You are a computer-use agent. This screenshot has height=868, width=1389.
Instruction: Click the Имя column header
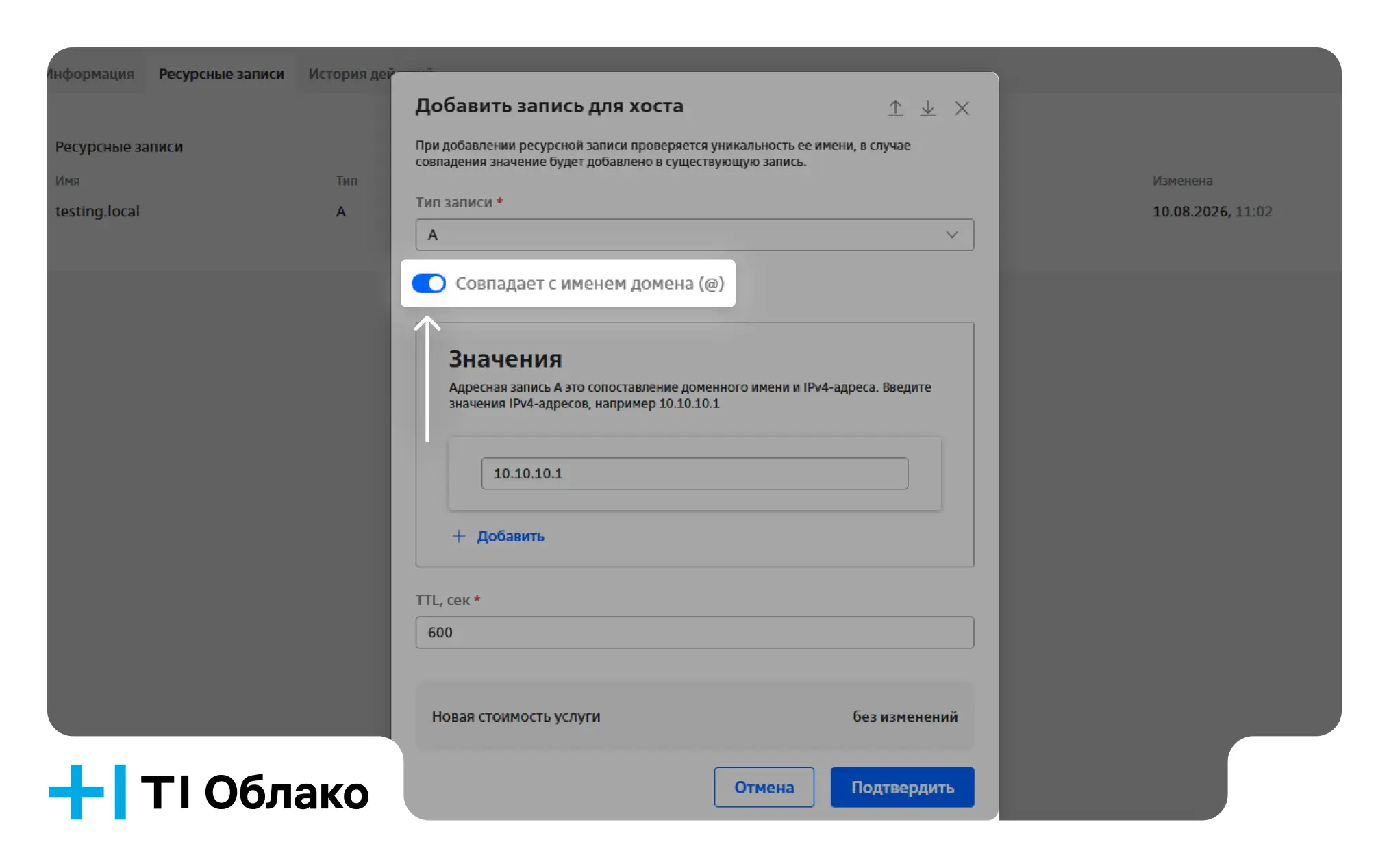point(67,181)
